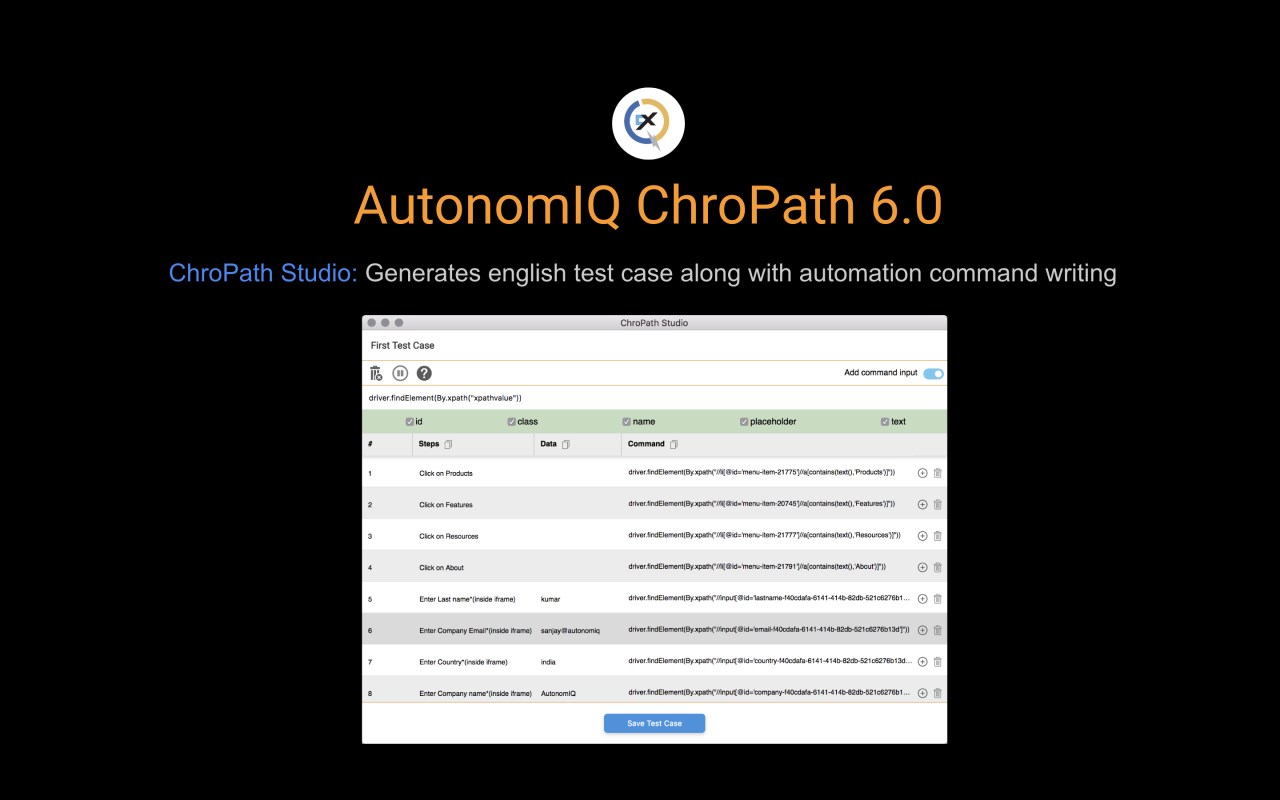Screen dimensions: 1280x800
Task: Add a step after Enter Company name row
Action: click(x=922, y=693)
